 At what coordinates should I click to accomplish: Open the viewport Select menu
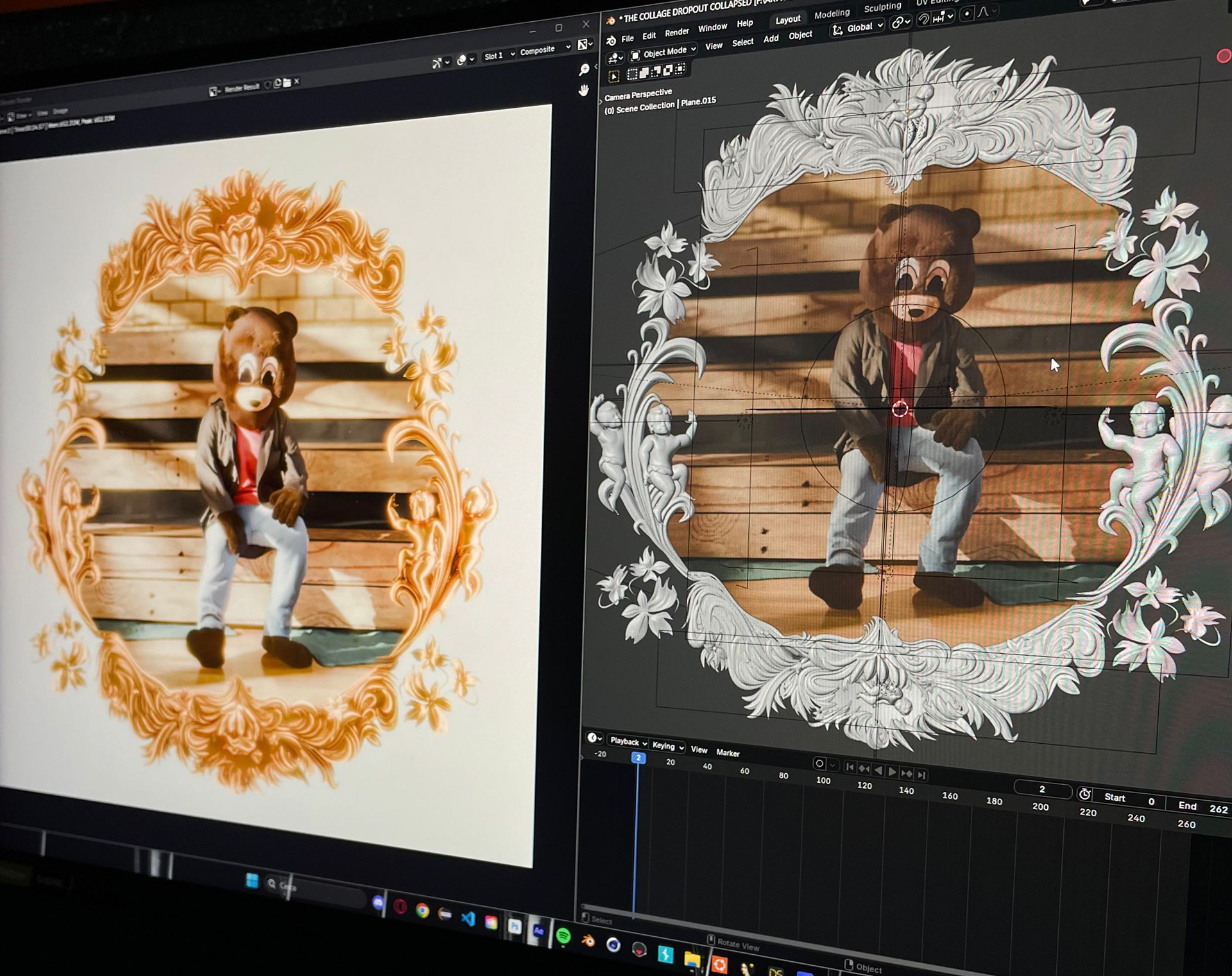(x=742, y=42)
